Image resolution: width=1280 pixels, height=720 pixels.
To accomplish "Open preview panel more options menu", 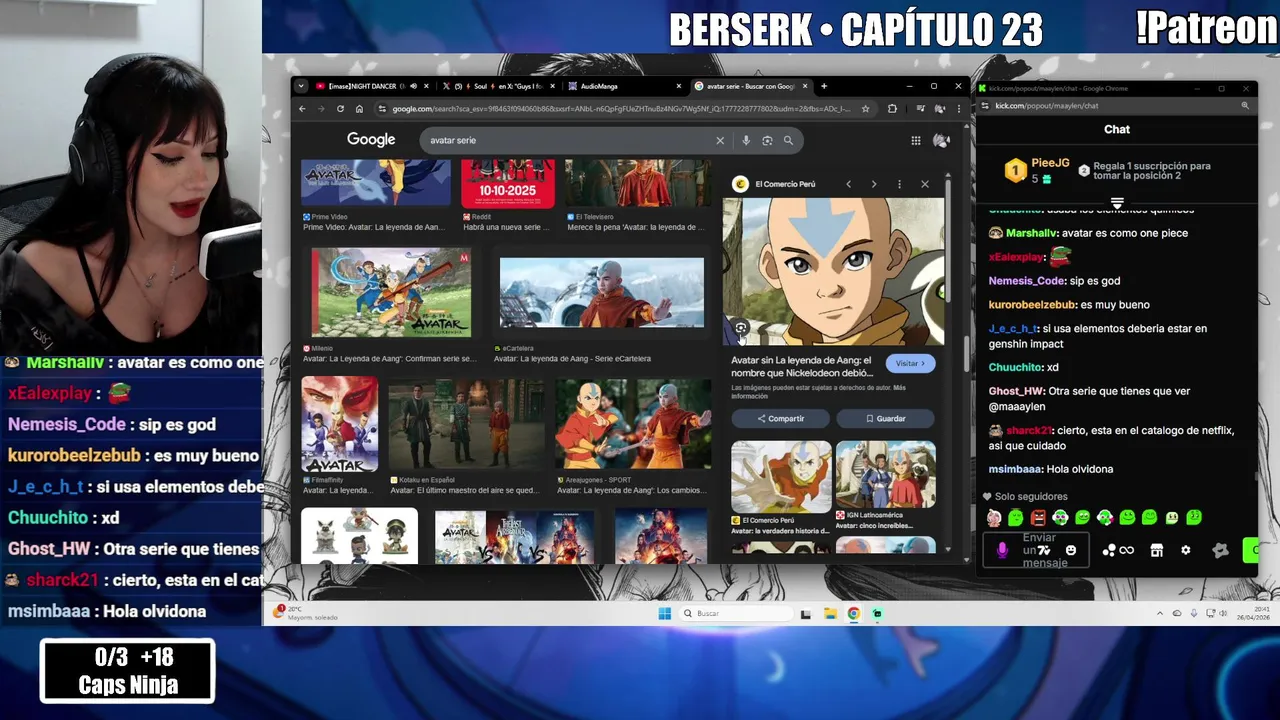I will [x=899, y=184].
